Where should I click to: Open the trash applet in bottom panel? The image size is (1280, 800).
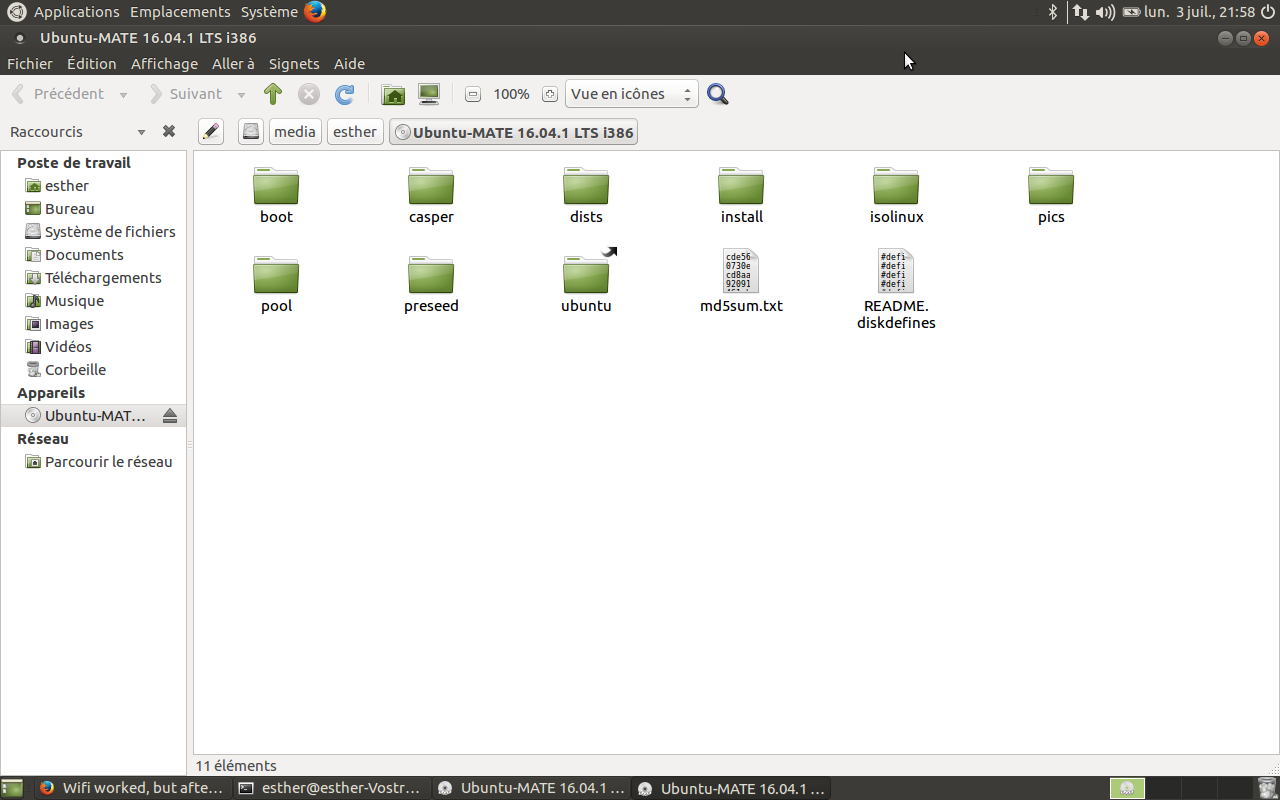(1266, 788)
